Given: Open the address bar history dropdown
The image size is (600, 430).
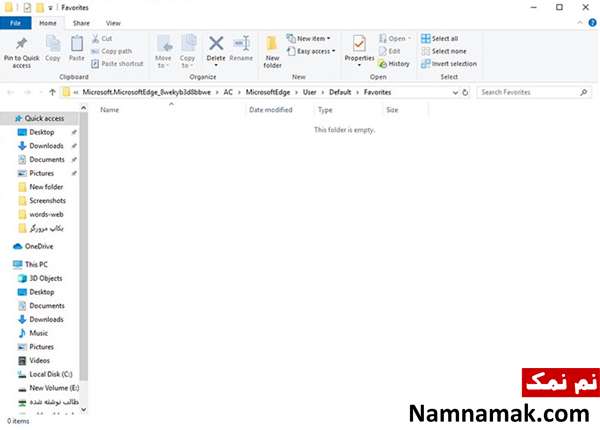Looking at the screenshot, I should pos(455,93).
